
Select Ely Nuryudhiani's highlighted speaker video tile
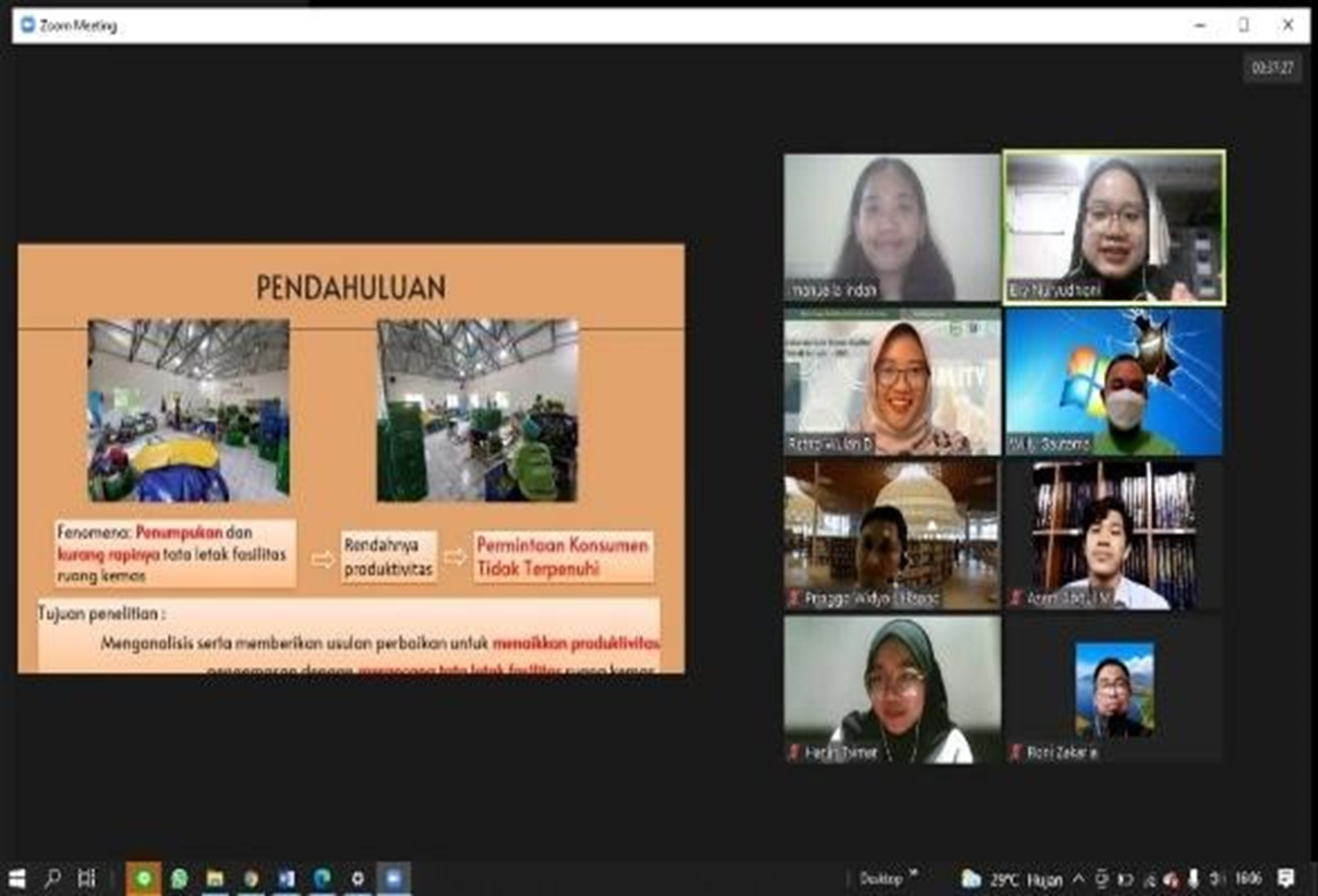[x=1113, y=227]
